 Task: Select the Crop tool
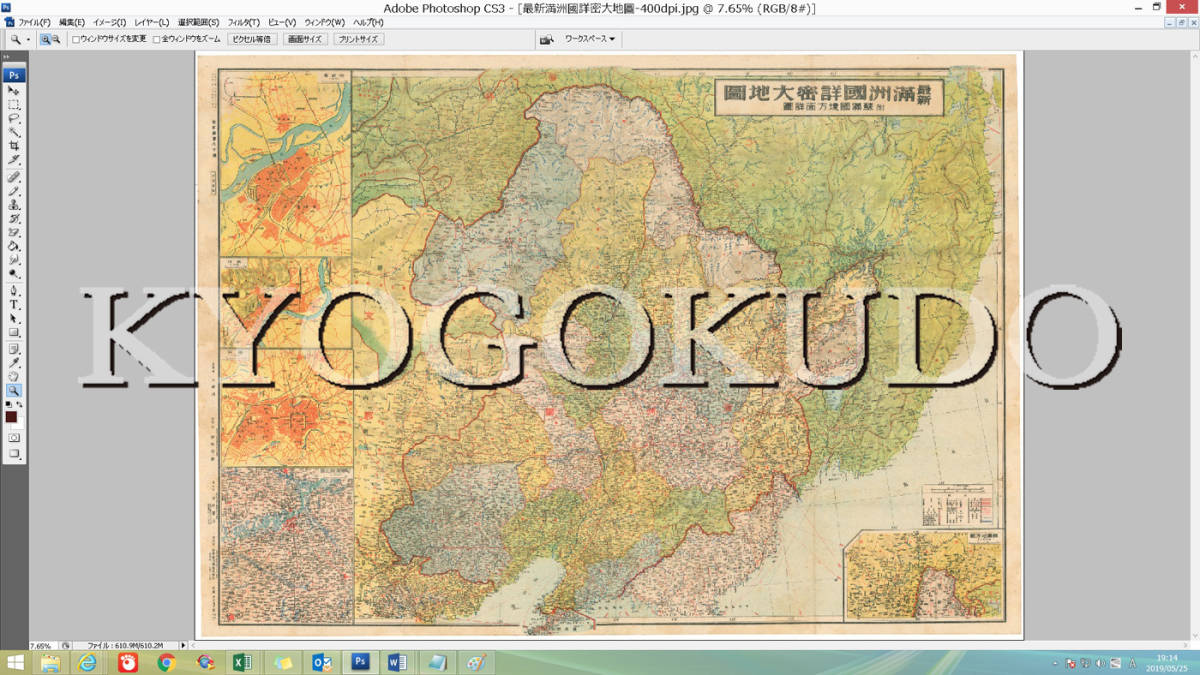14,145
